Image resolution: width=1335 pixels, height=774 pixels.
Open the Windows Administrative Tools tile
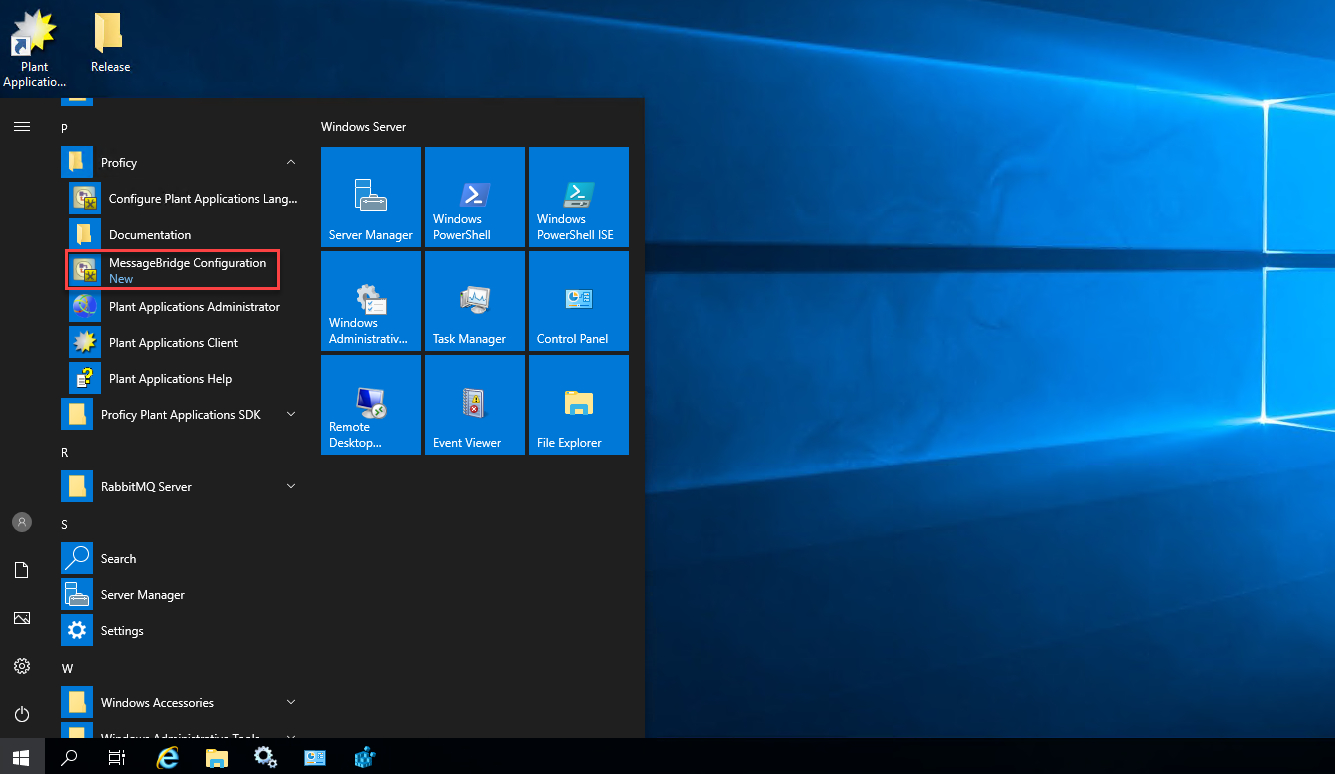coord(371,301)
